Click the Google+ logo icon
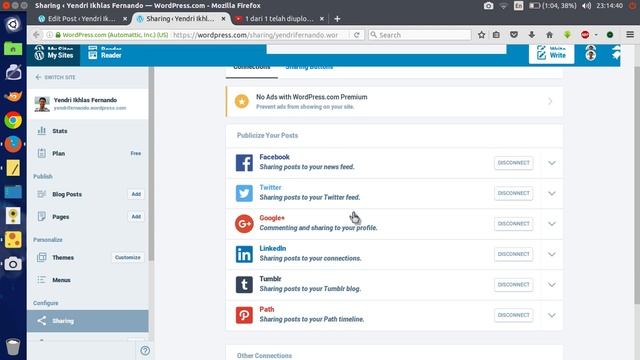640x360 pixels. click(x=244, y=224)
